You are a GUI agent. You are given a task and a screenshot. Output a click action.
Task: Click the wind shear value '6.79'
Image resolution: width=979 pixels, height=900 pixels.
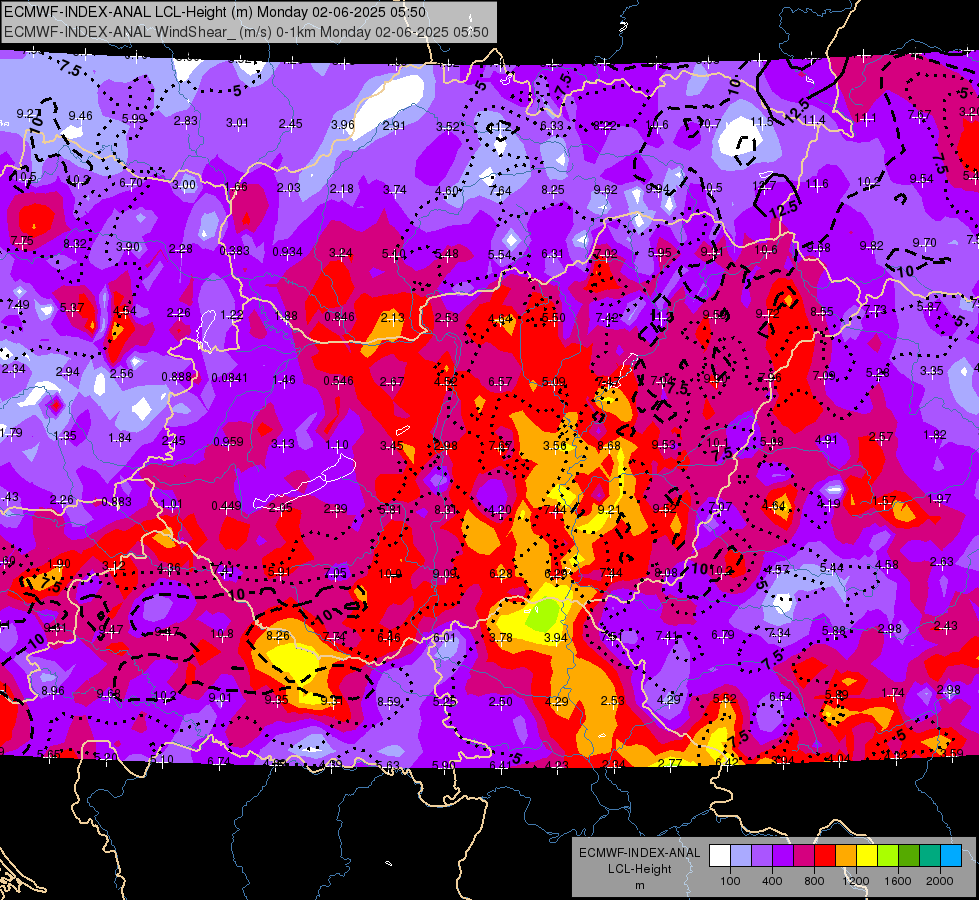coord(723,635)
